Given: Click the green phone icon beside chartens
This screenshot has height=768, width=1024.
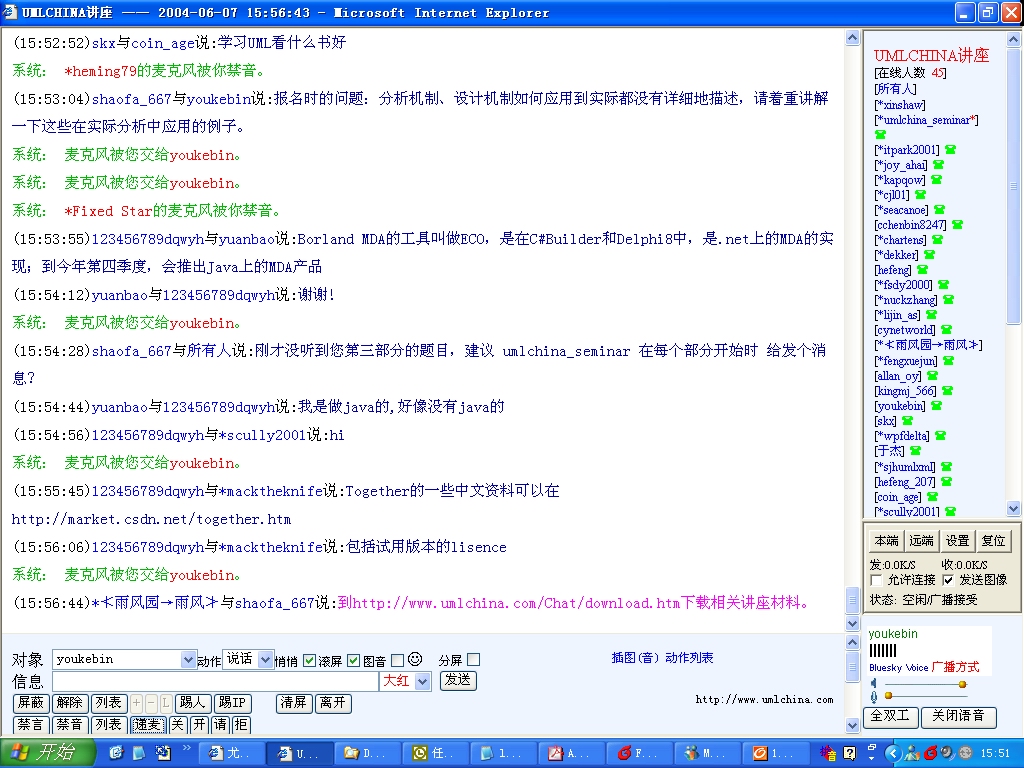Looking at the screenshot, I should point(938,240).
